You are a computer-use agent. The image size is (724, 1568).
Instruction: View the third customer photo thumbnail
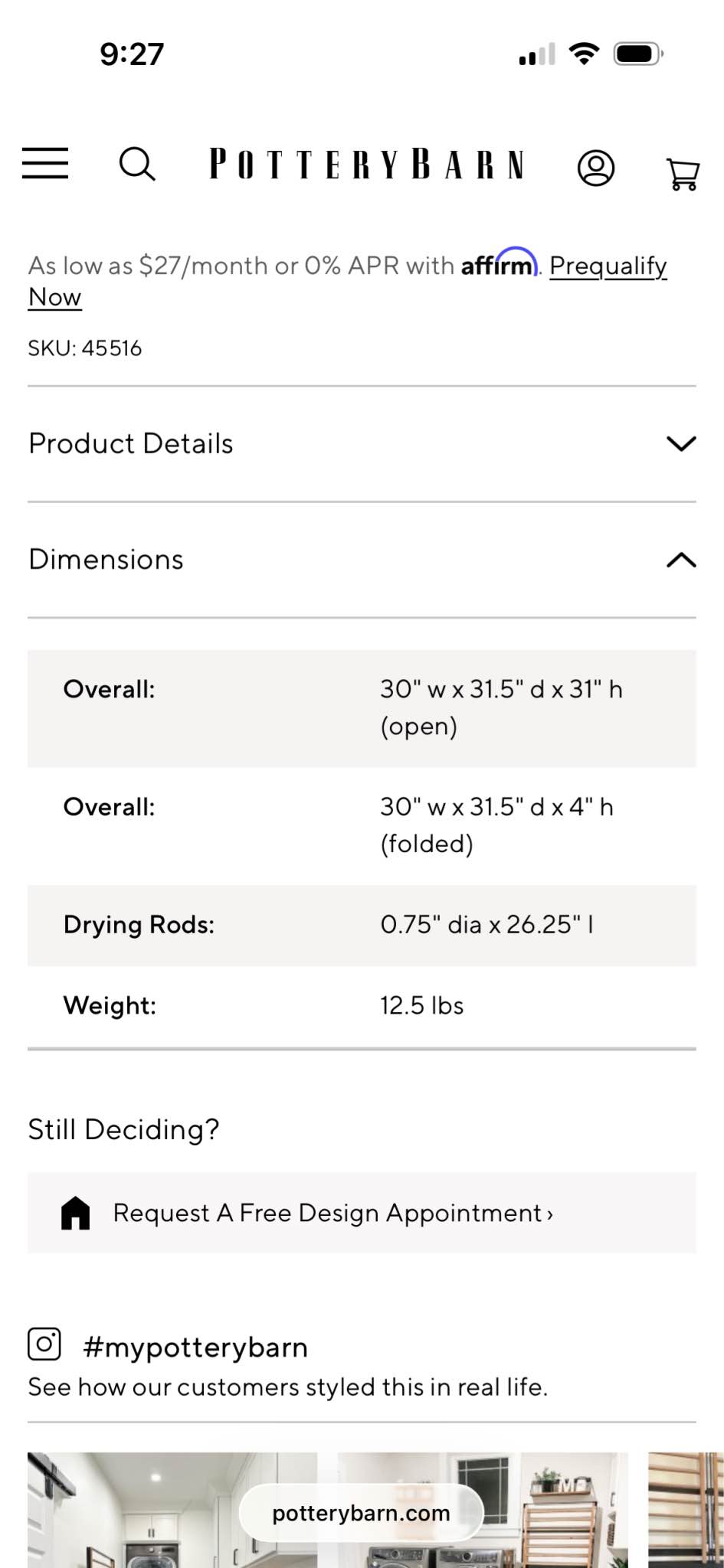click(686, 1510)
